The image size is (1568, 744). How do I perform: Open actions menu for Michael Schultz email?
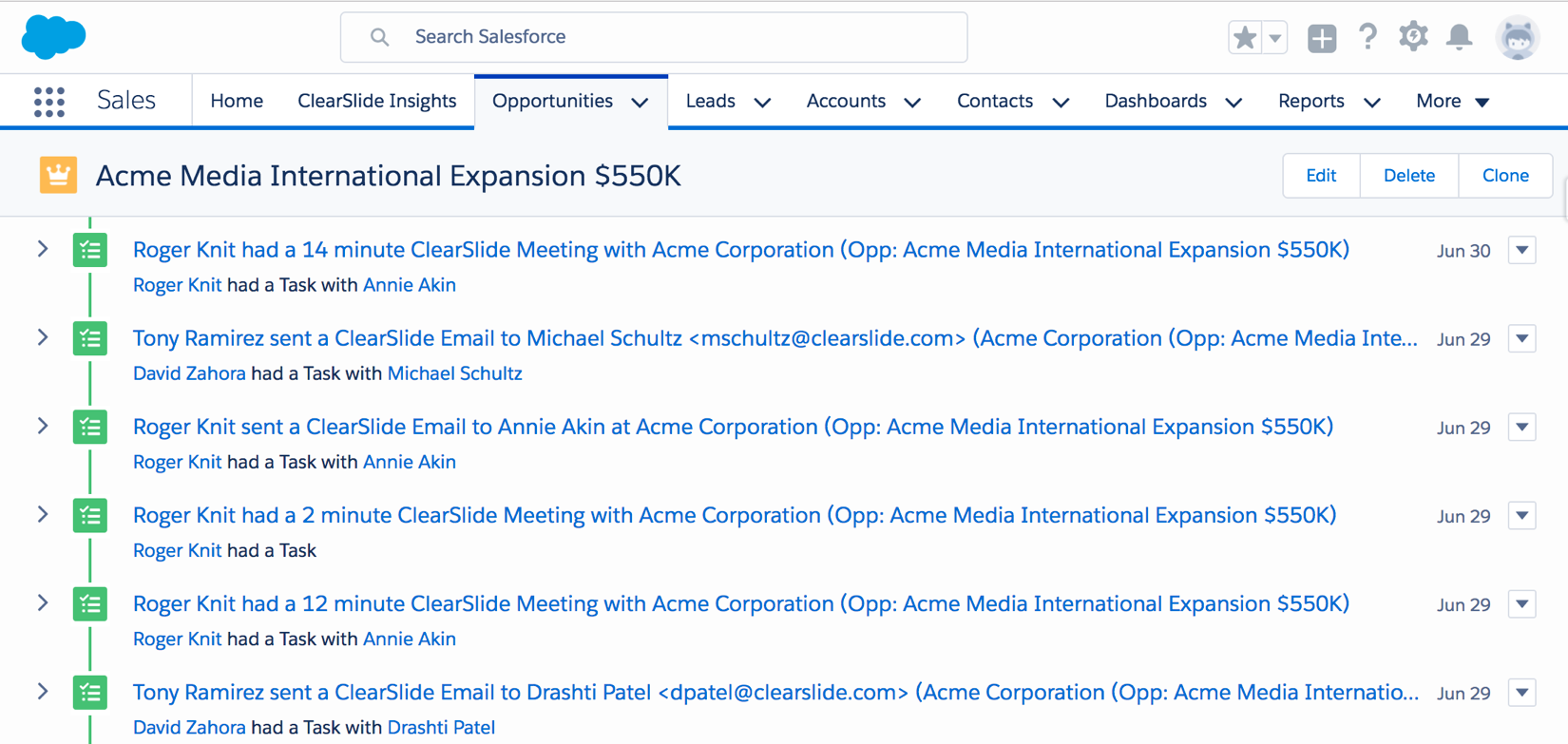[x=1522, y=339]
